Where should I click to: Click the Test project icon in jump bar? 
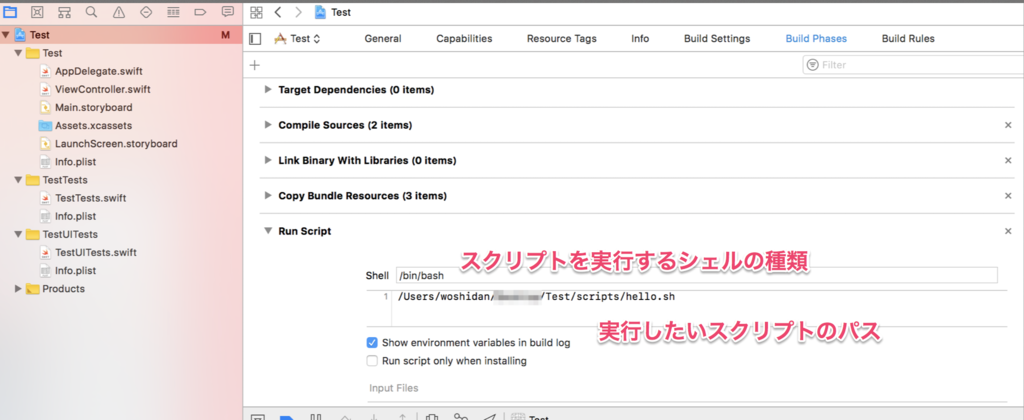tap(320, 12)
